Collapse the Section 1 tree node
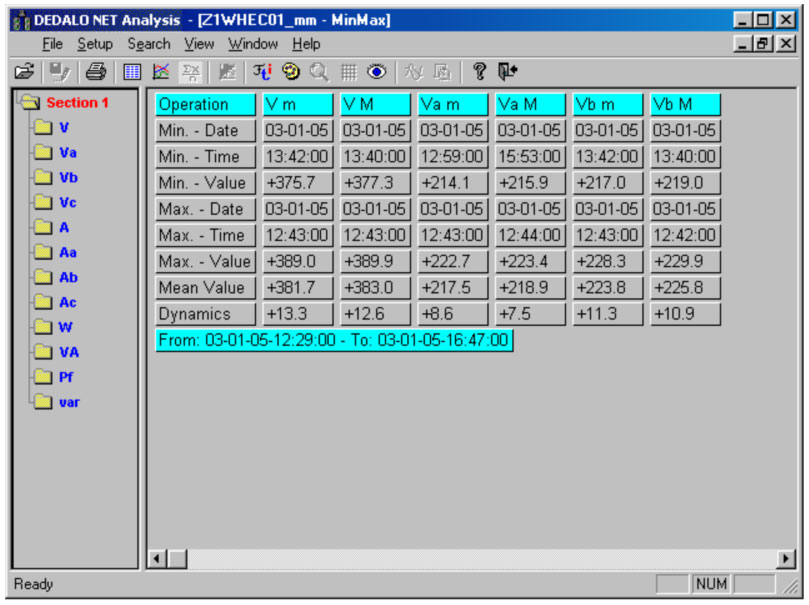Screen dimensions: 809x605 [28, 102]
